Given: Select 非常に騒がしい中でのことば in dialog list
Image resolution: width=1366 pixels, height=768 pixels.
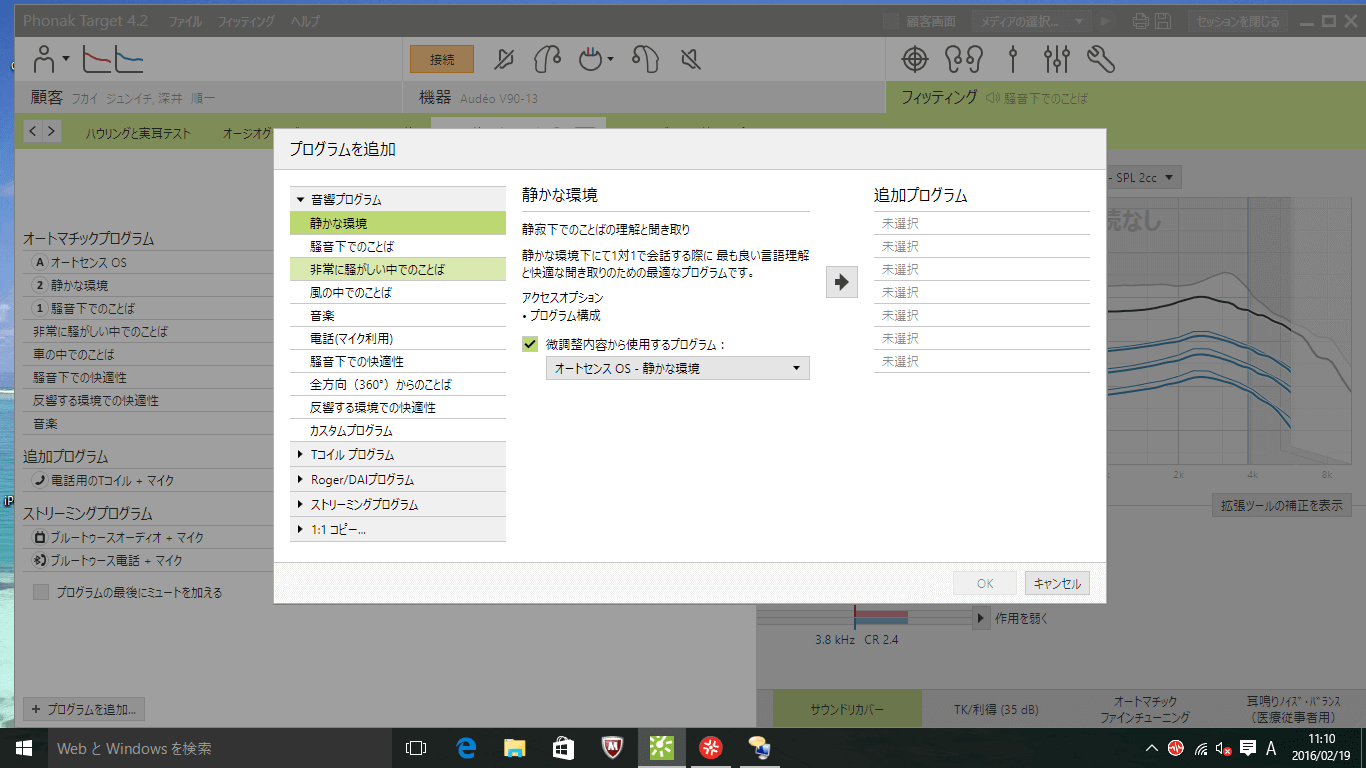Looking at the screenshot, I should pyautogui.click(x=398, y=269).
